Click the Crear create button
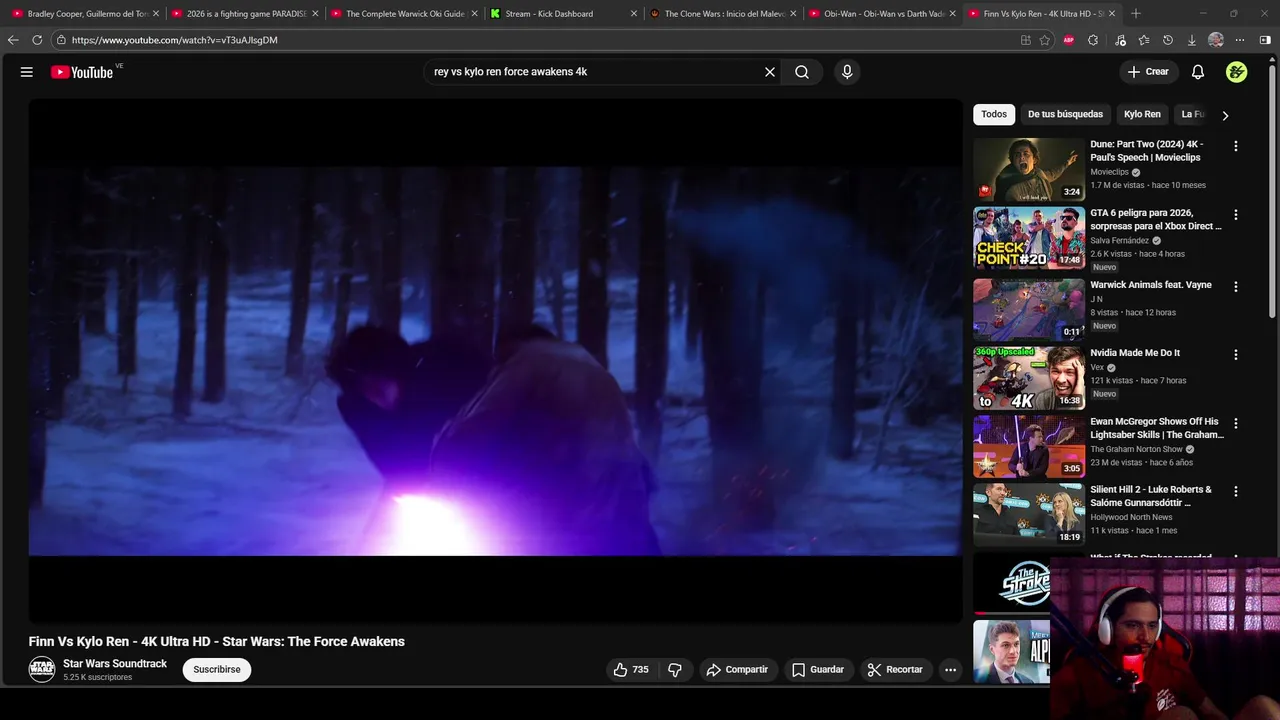Viewport: 1280px width, 720px height. 1148,72
